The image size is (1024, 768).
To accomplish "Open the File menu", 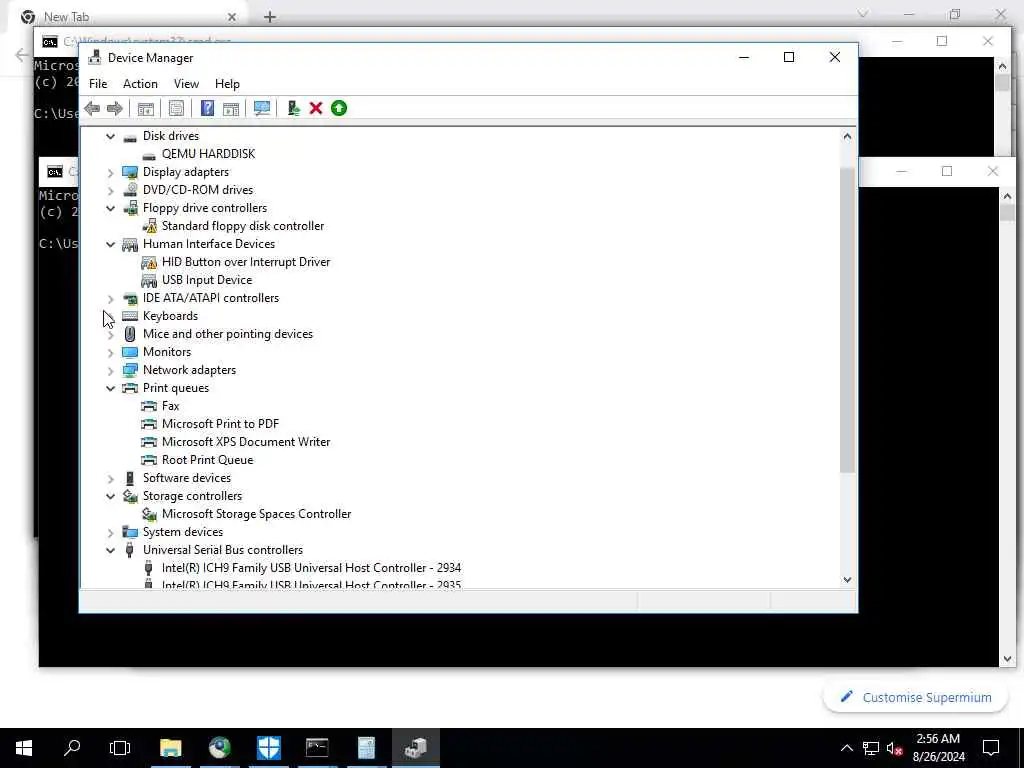I will tap(98, 84).
